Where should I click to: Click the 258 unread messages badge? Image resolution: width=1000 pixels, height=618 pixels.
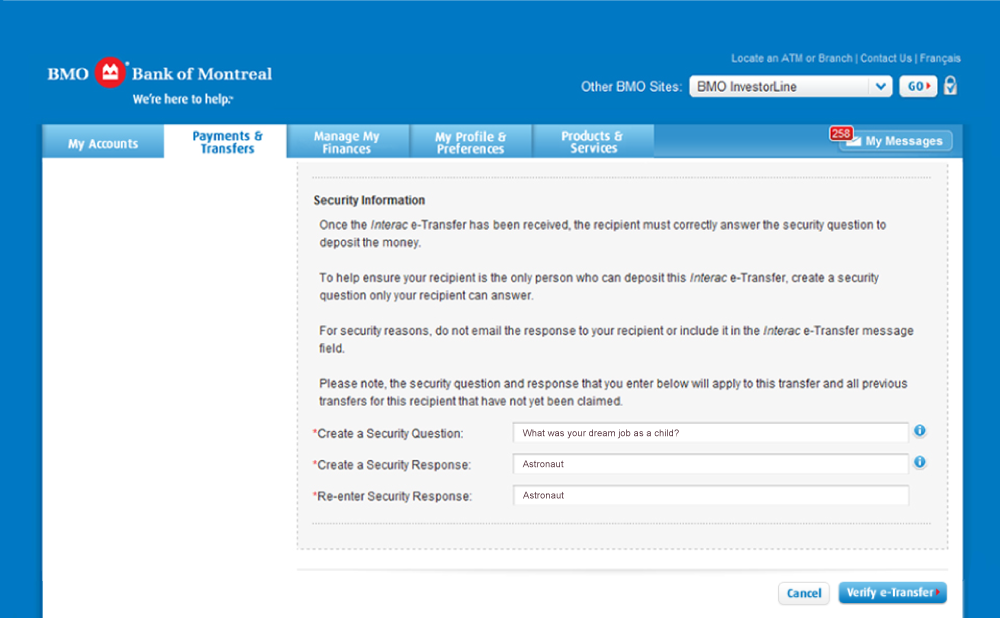tap(841, 133)
